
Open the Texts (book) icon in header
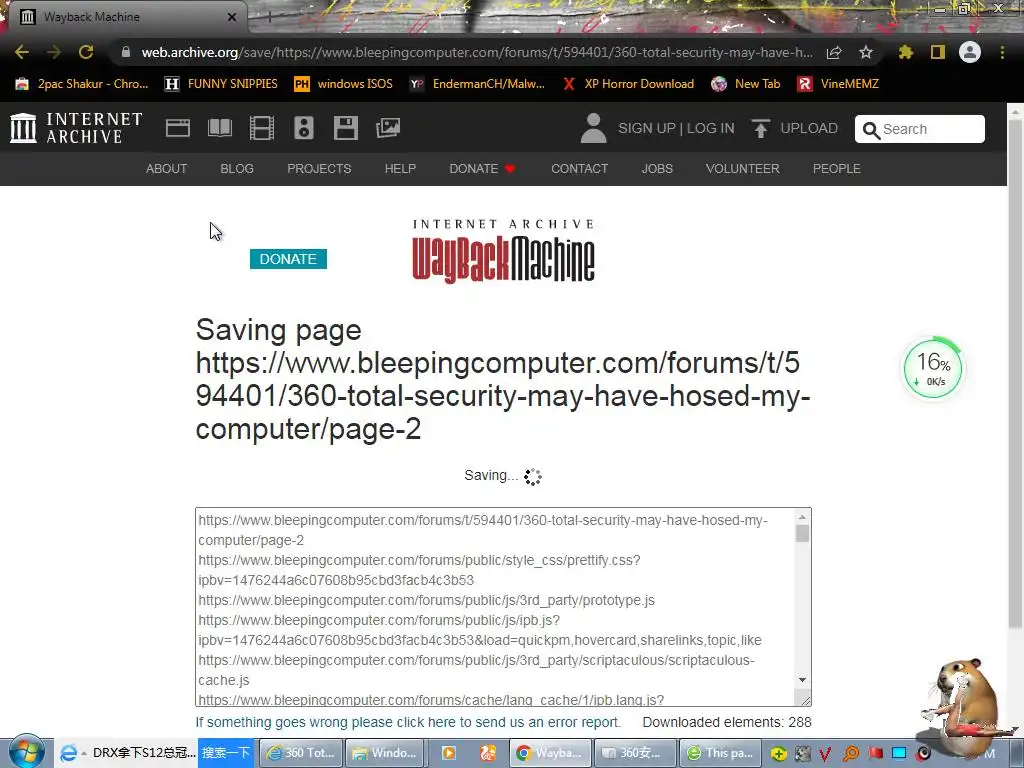pos(220,128)
